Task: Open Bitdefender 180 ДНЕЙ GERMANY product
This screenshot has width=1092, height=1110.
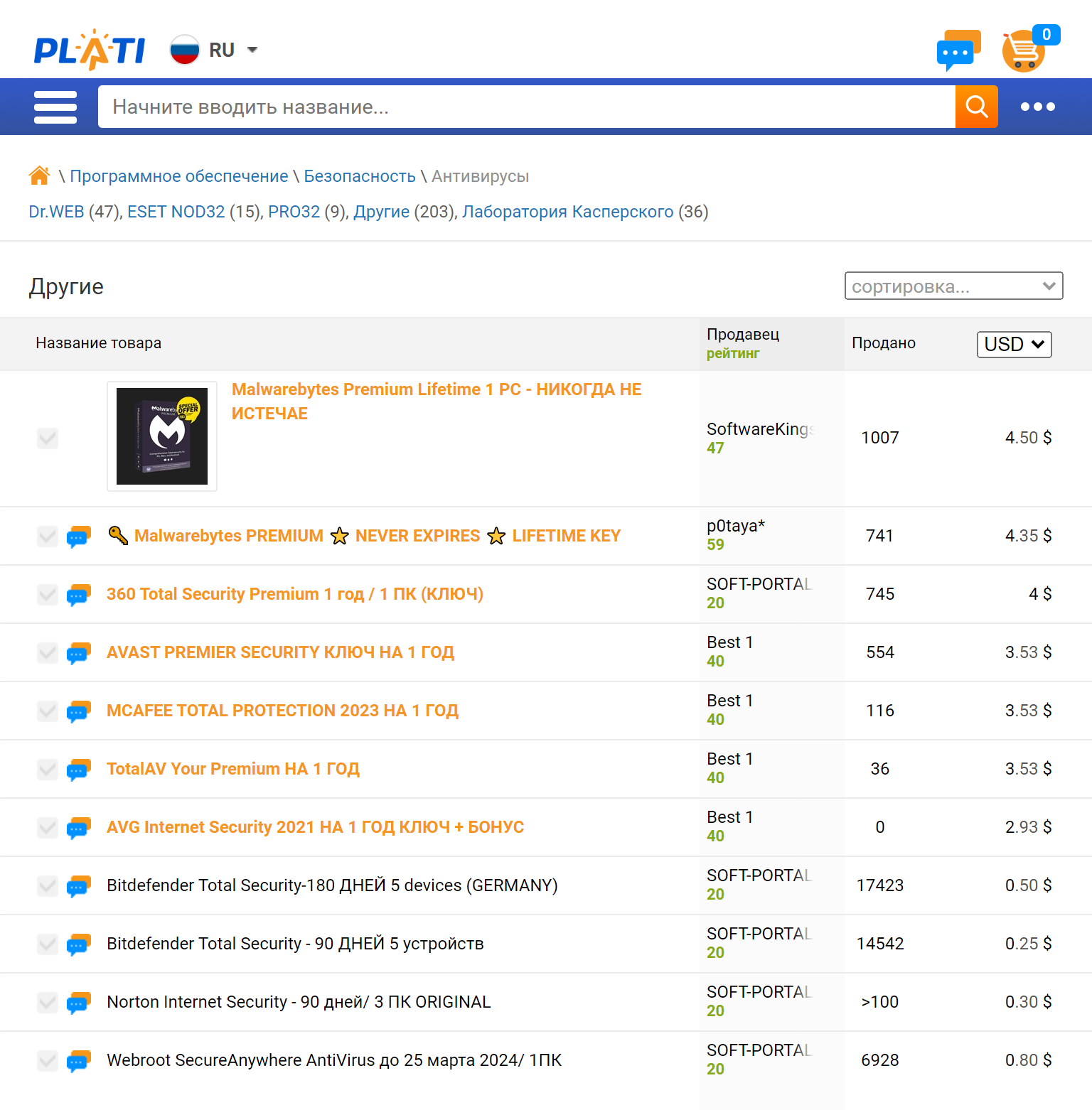Action: [x=332, y=885]
